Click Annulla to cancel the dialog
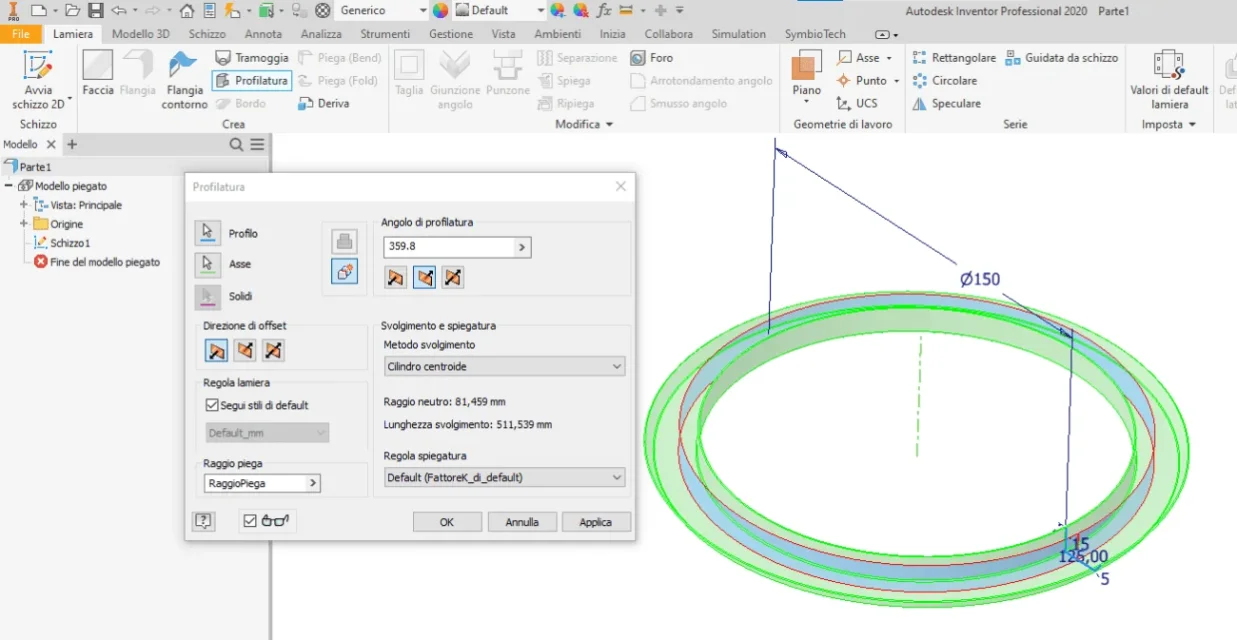Screen dimensions: 1237x640 (522, 522)
